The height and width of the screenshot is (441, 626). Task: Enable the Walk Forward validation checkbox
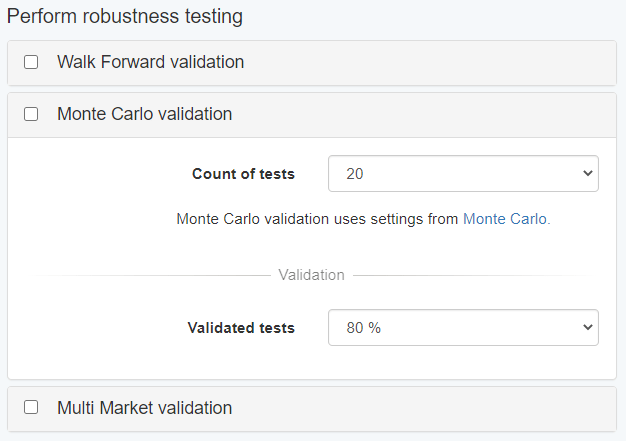tap(31, 62)
